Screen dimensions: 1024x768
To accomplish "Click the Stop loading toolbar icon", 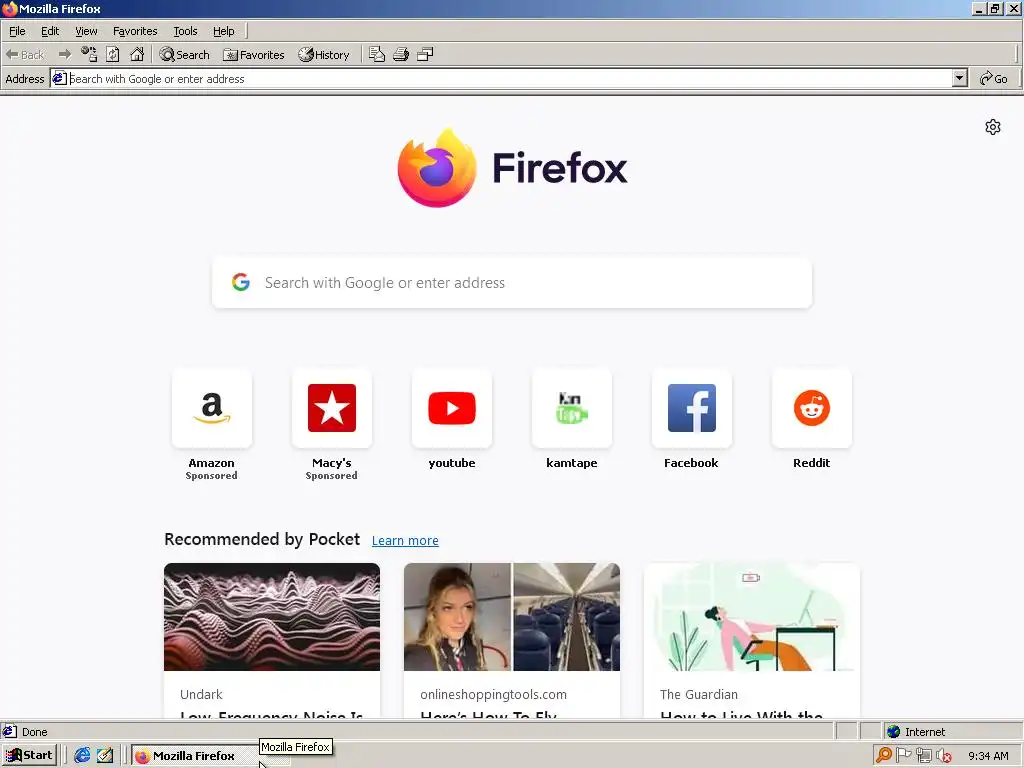I will coord(89,54).
